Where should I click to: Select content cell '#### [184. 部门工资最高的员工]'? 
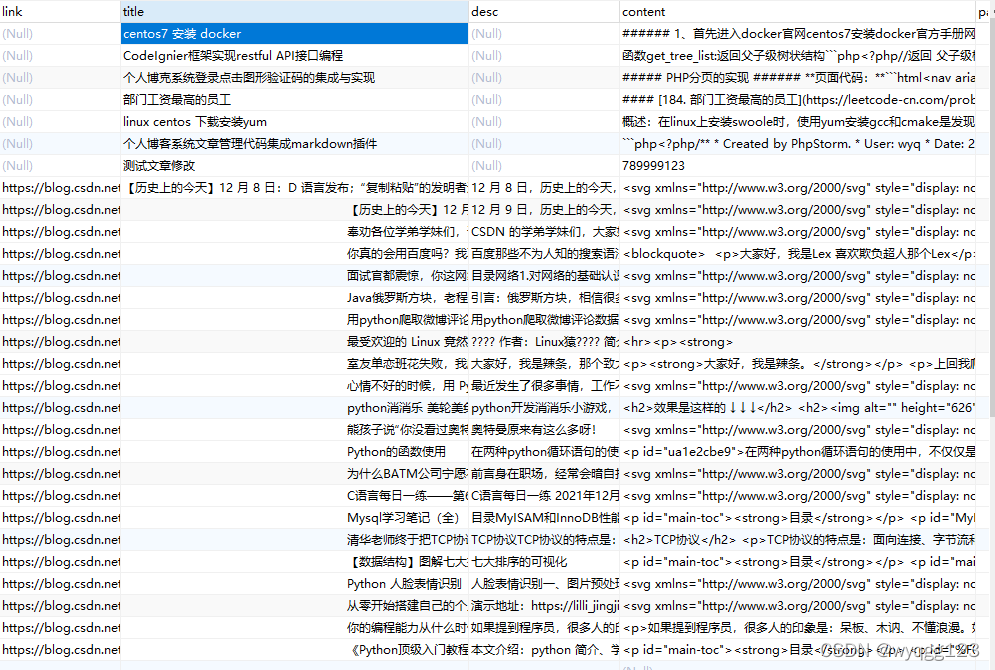[798, 100]
